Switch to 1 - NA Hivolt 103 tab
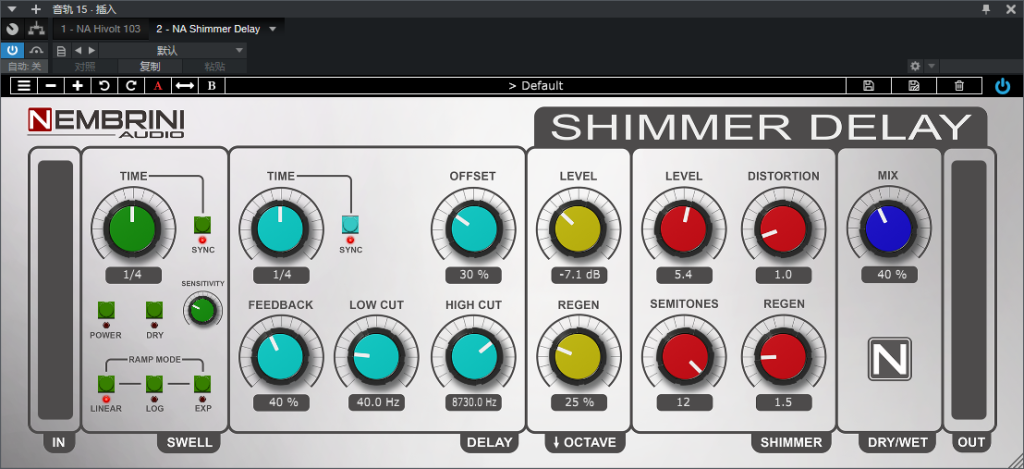1024x469 pixels. click(x=101, y=29)
